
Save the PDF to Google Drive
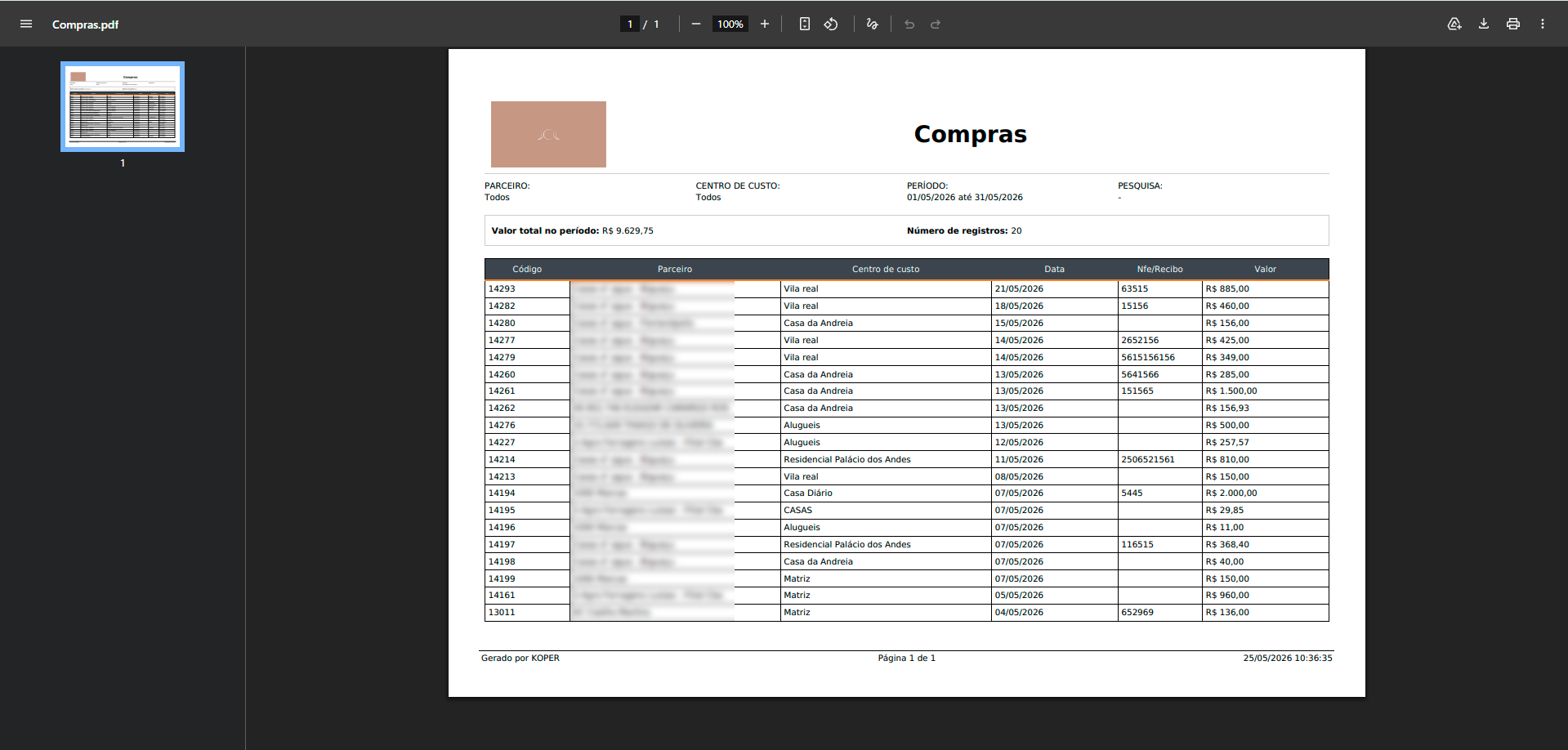point(1454,25)
